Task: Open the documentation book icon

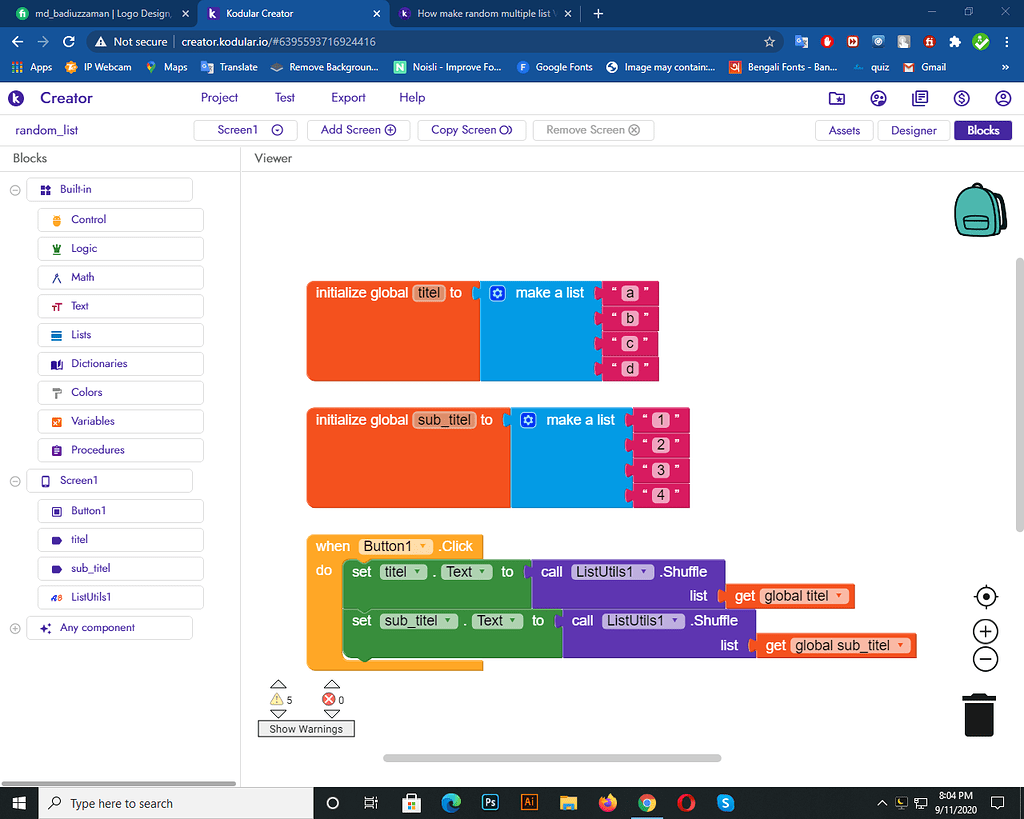Action: coord(920,98)
